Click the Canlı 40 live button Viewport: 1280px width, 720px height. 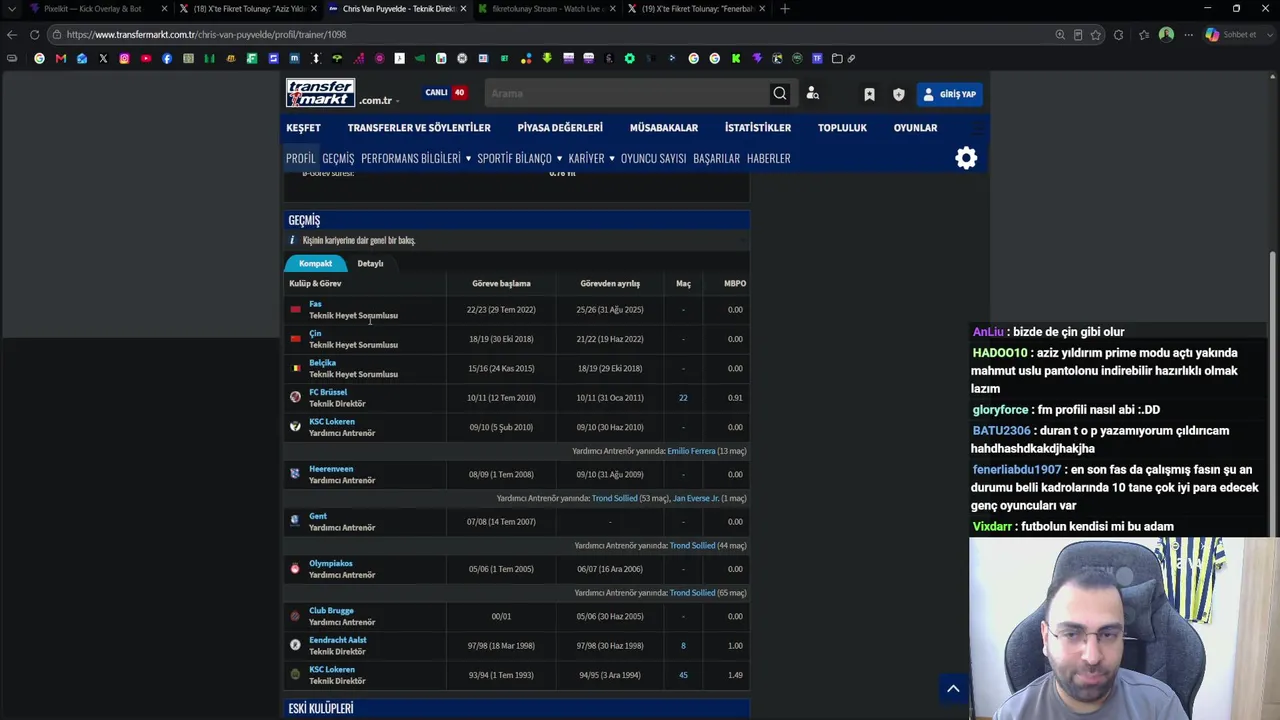pos(446,93)
